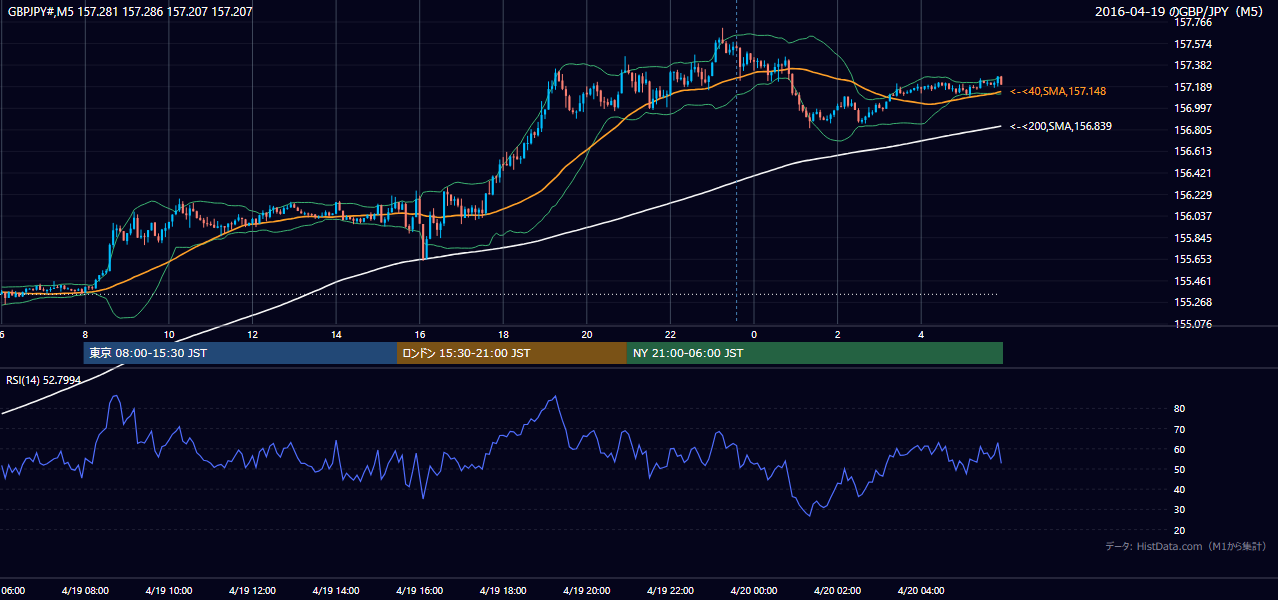Click the 157.382 price axis label
The width and height of the screenshot is (1278, 600).
tap(1193, 66)
